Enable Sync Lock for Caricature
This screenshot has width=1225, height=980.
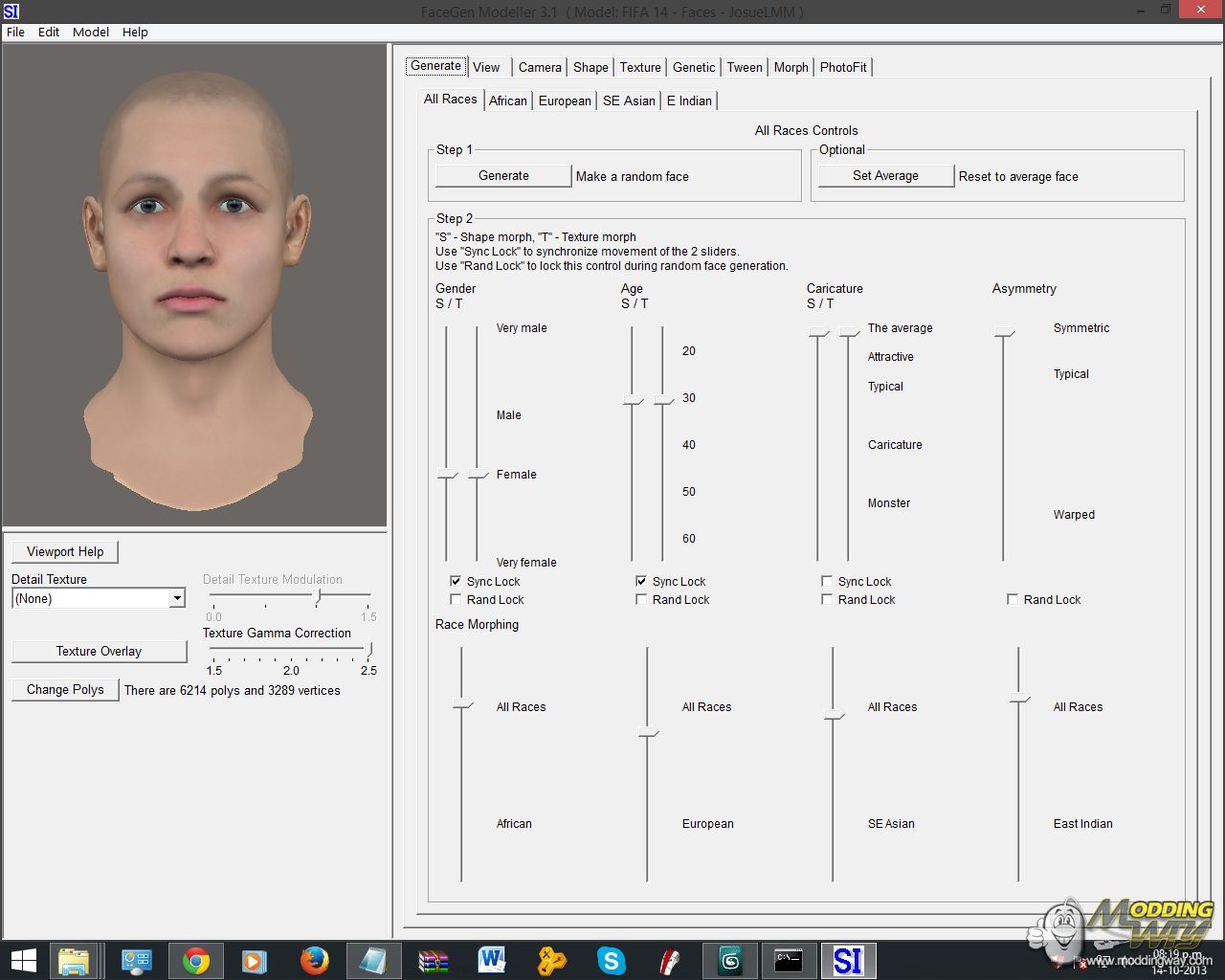click(827, 581)
